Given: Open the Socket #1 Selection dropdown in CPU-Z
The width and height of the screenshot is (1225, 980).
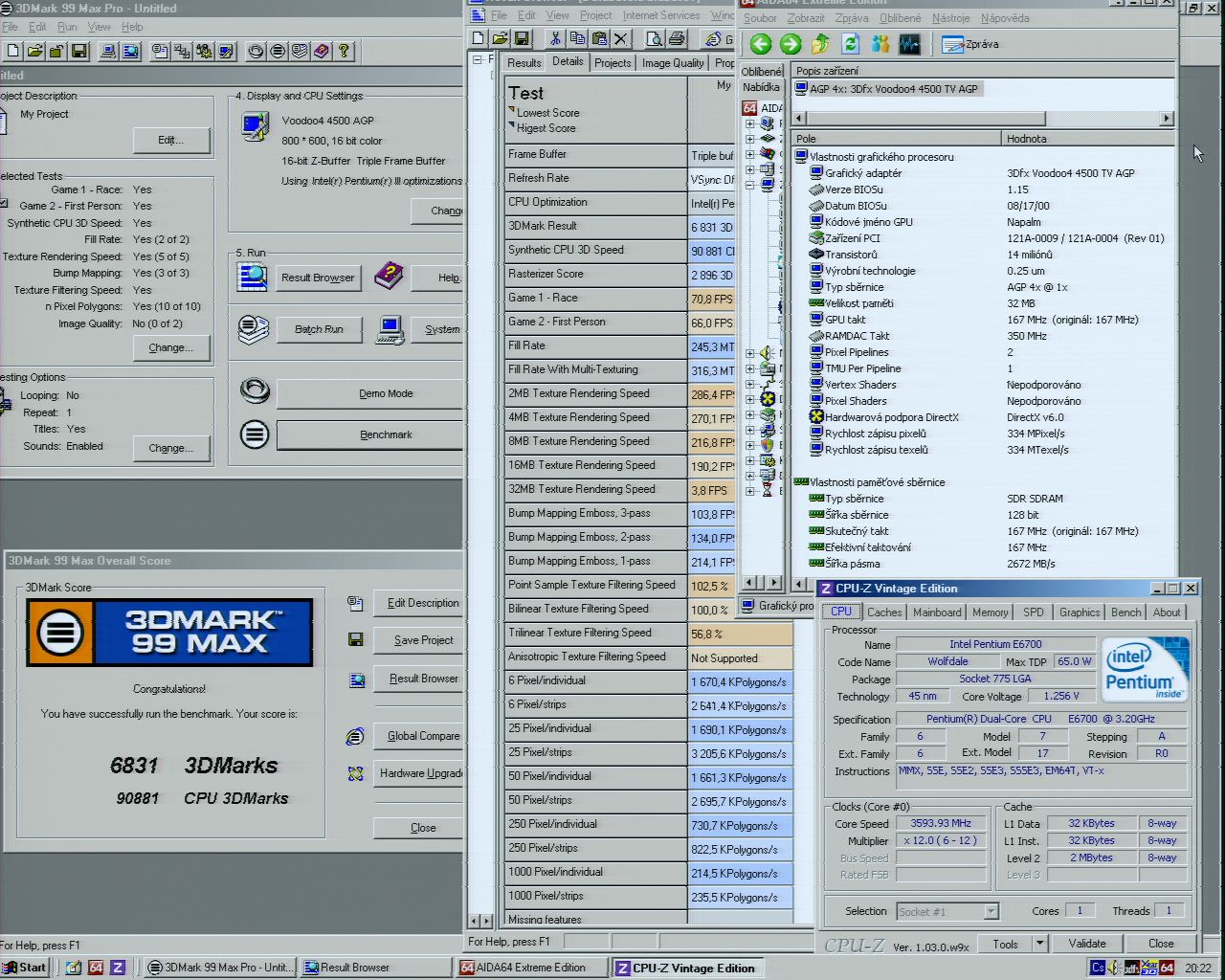Looking at the screenshot, I should click(991, 912).
